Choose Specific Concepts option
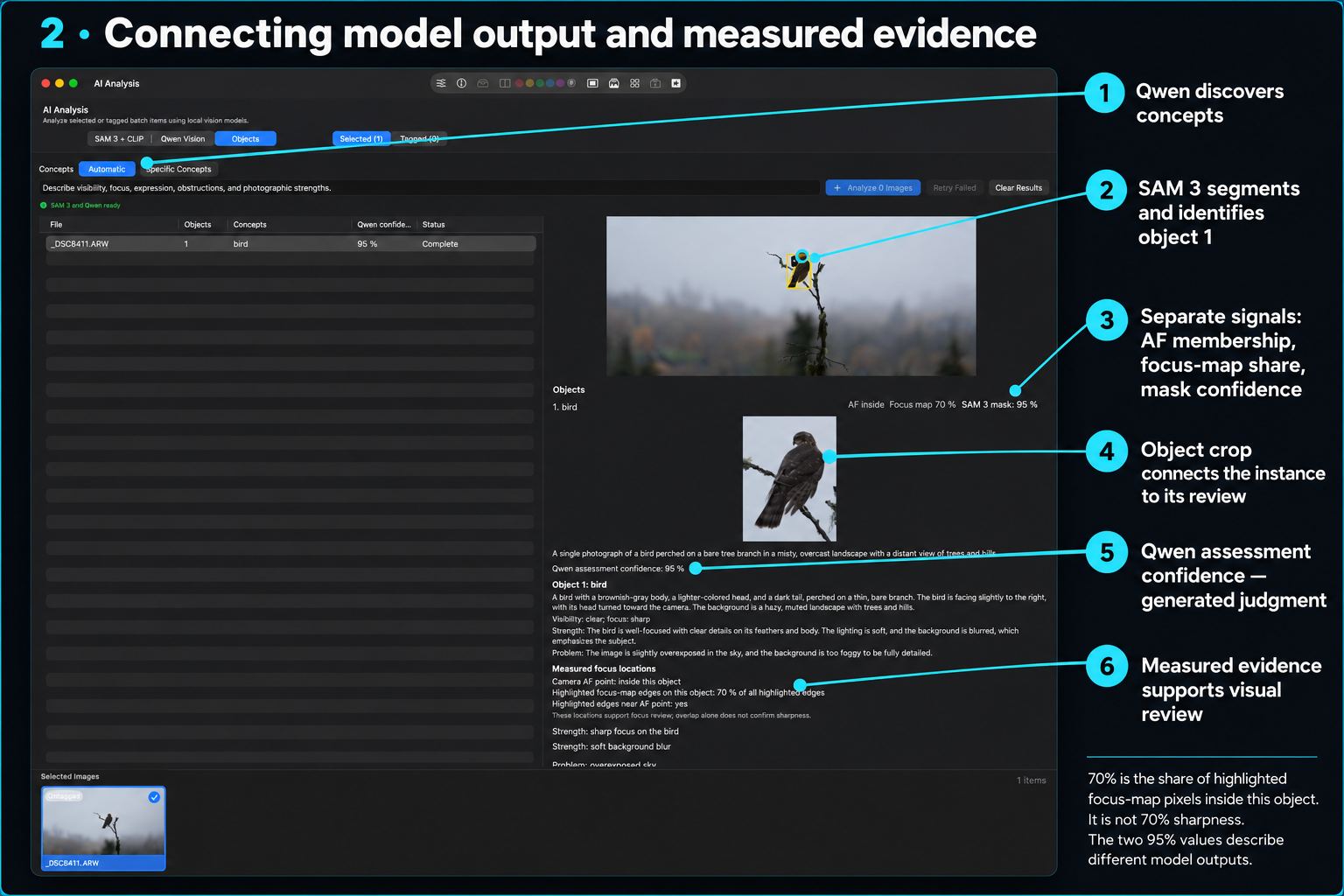The width and height of the screenshot is (1344, 896). click(x=178, y=169)
